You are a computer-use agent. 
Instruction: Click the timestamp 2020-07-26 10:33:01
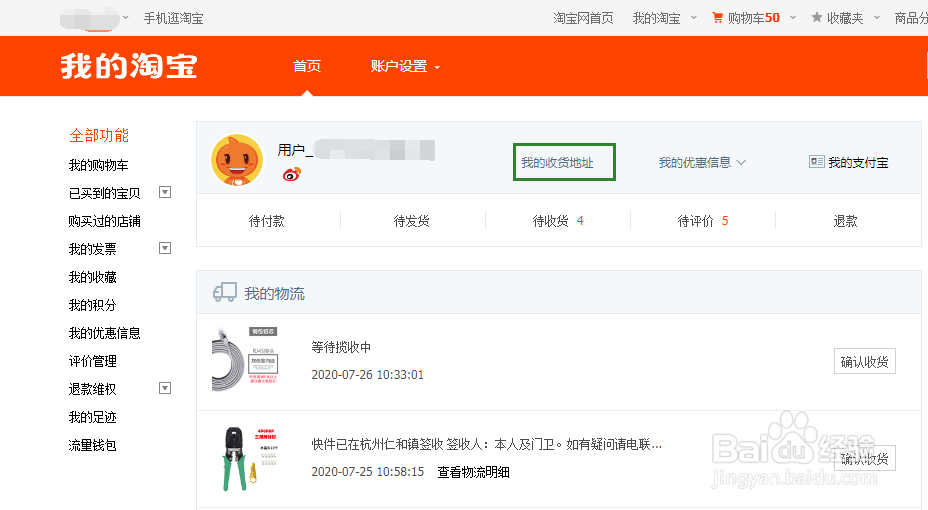tap(368, 375)
